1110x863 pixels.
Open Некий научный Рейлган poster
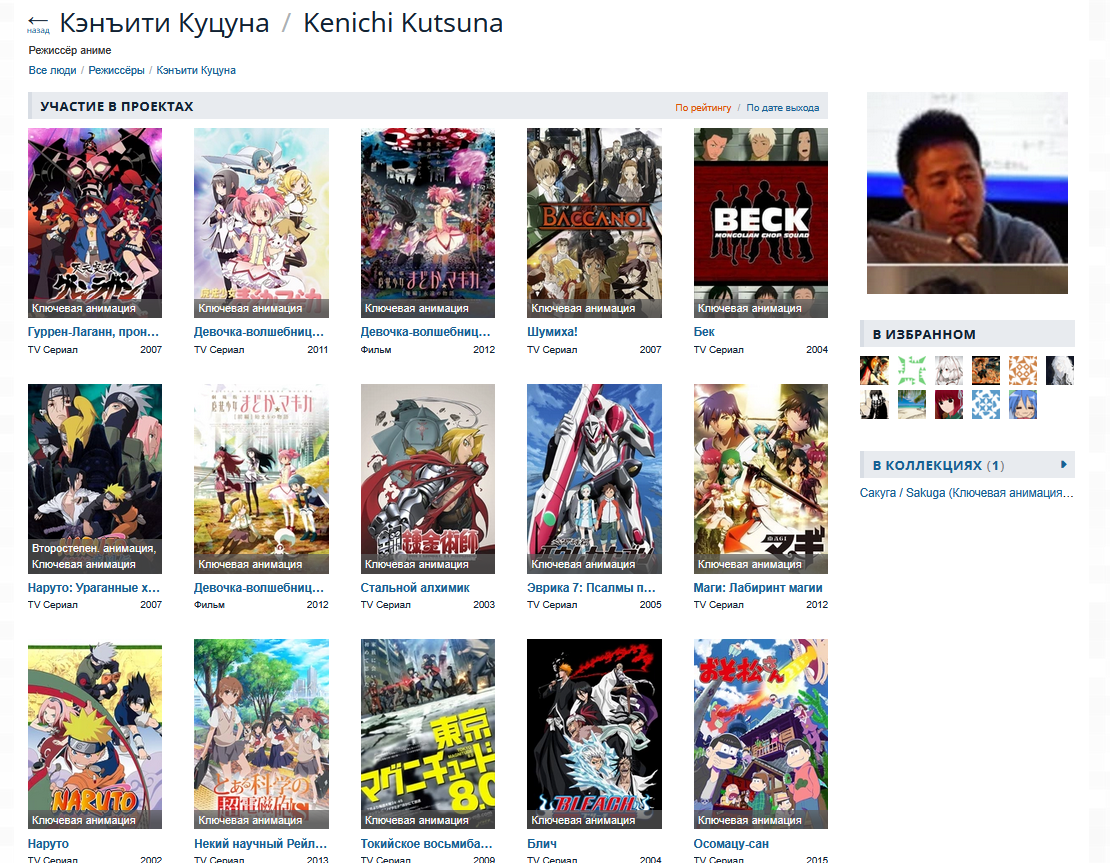click(261, 734)
